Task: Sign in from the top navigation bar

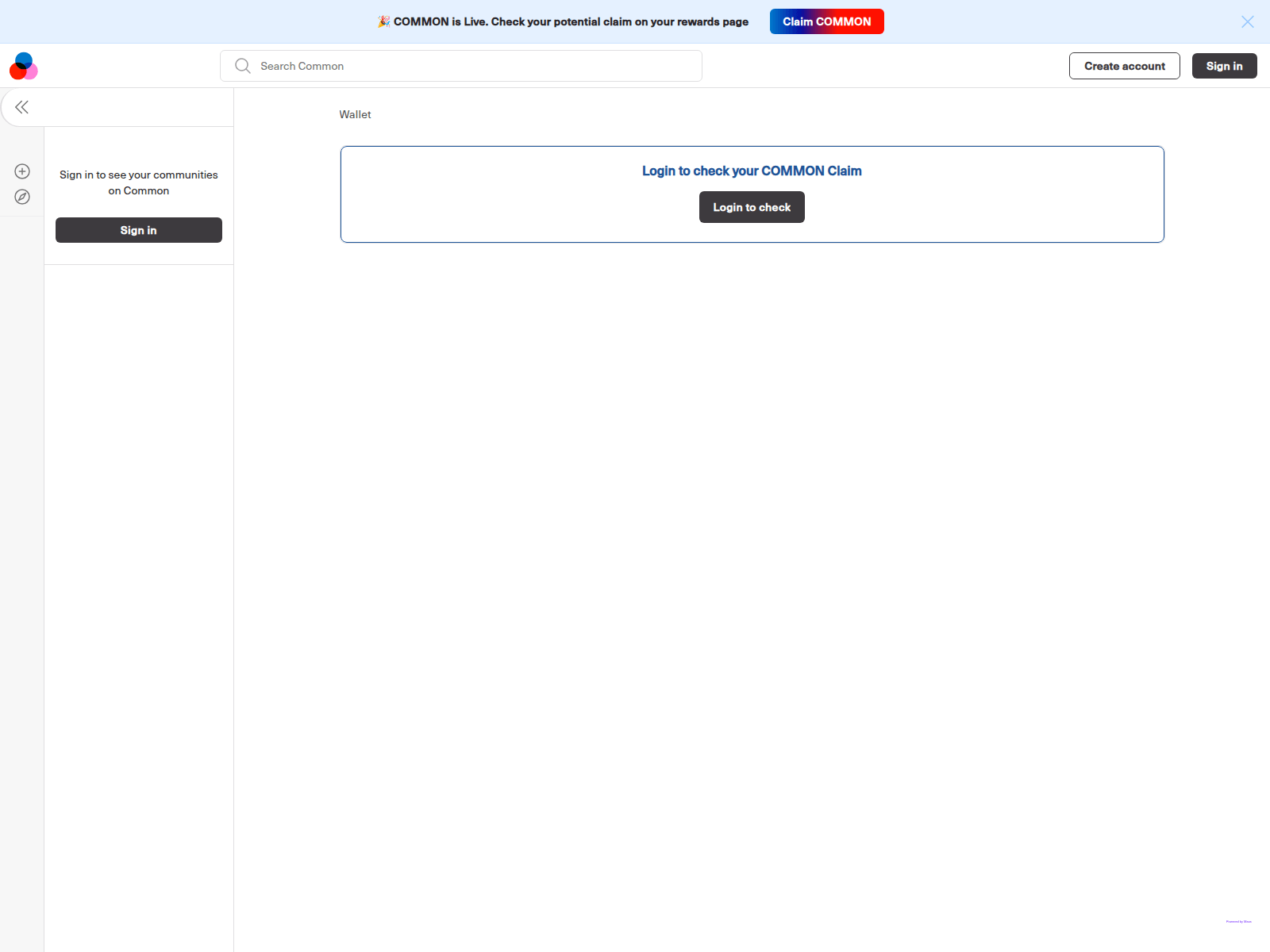Action: tap(1224, 66)
